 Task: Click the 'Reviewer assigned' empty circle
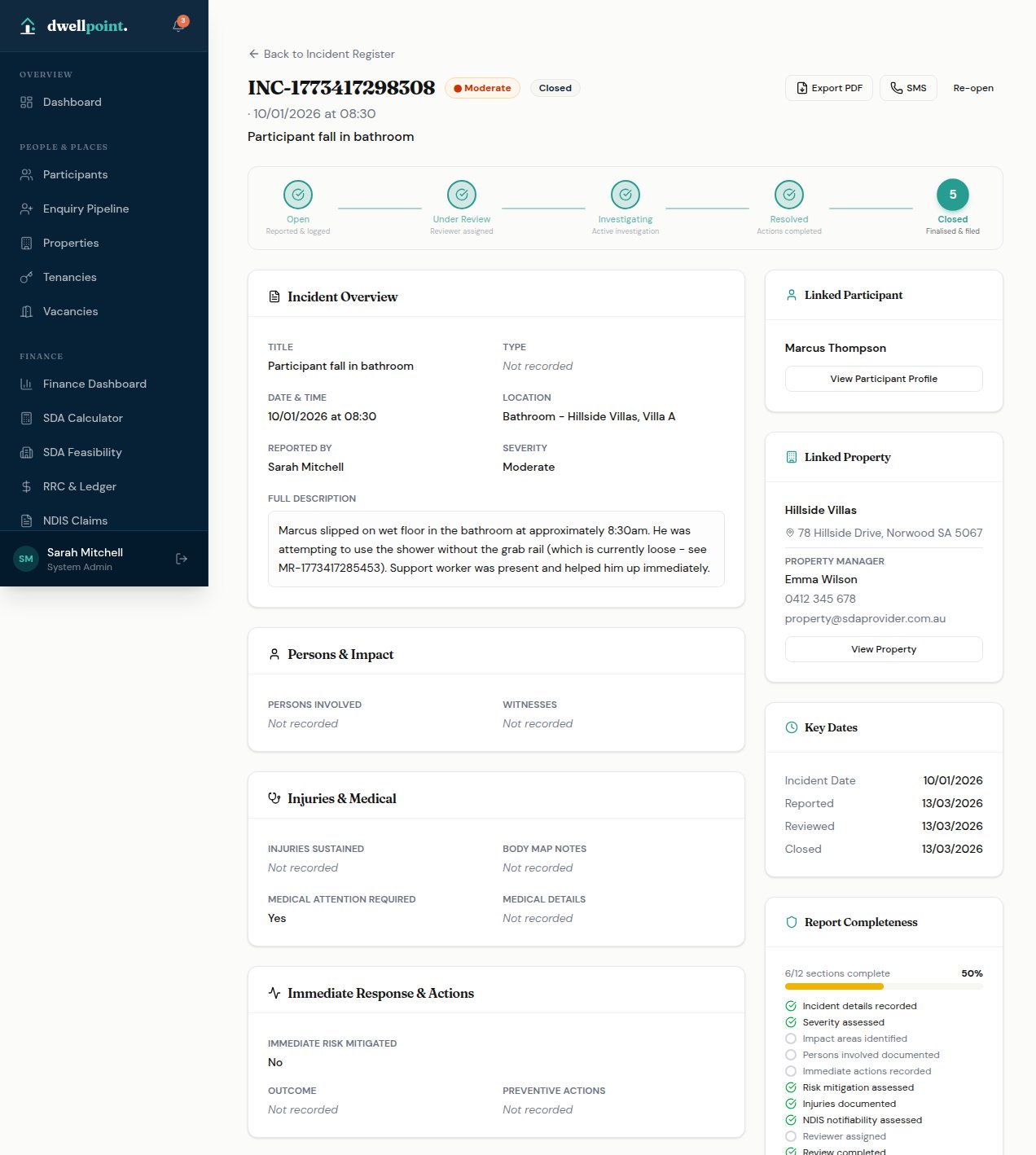point(791,1136)
